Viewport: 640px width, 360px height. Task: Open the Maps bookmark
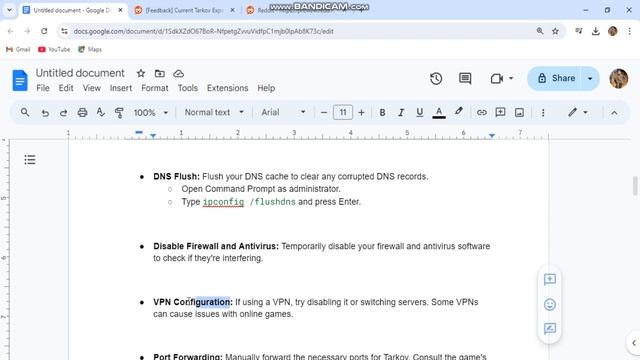click(90, 49)
